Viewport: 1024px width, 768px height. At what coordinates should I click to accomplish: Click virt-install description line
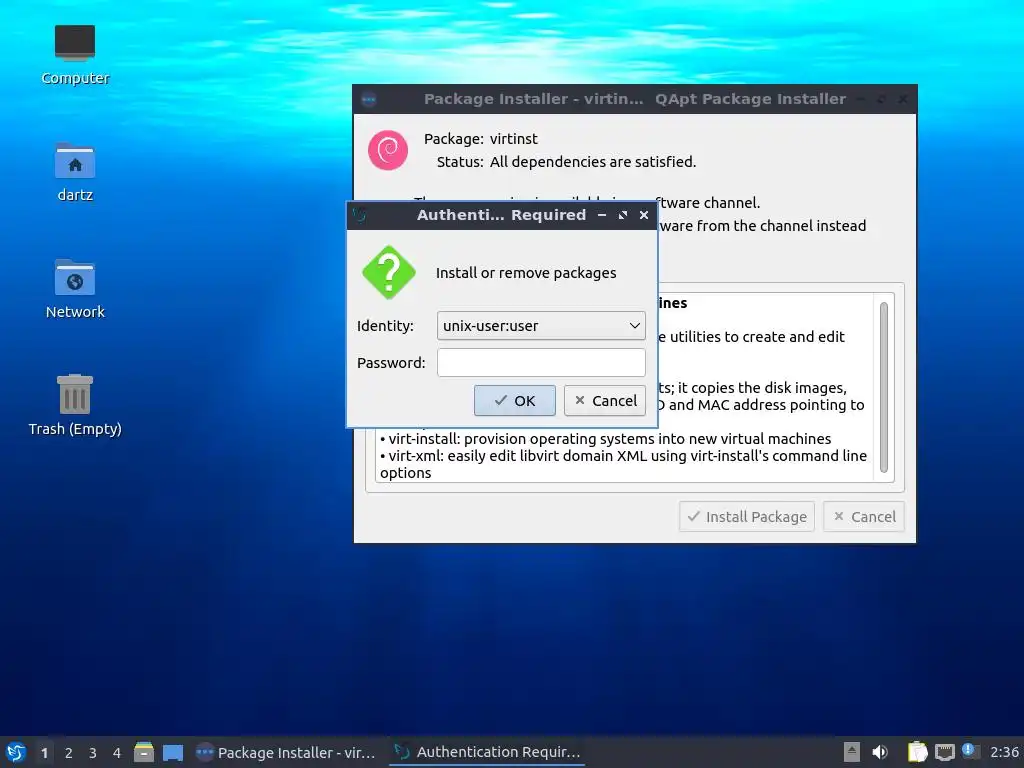point(605,438)
